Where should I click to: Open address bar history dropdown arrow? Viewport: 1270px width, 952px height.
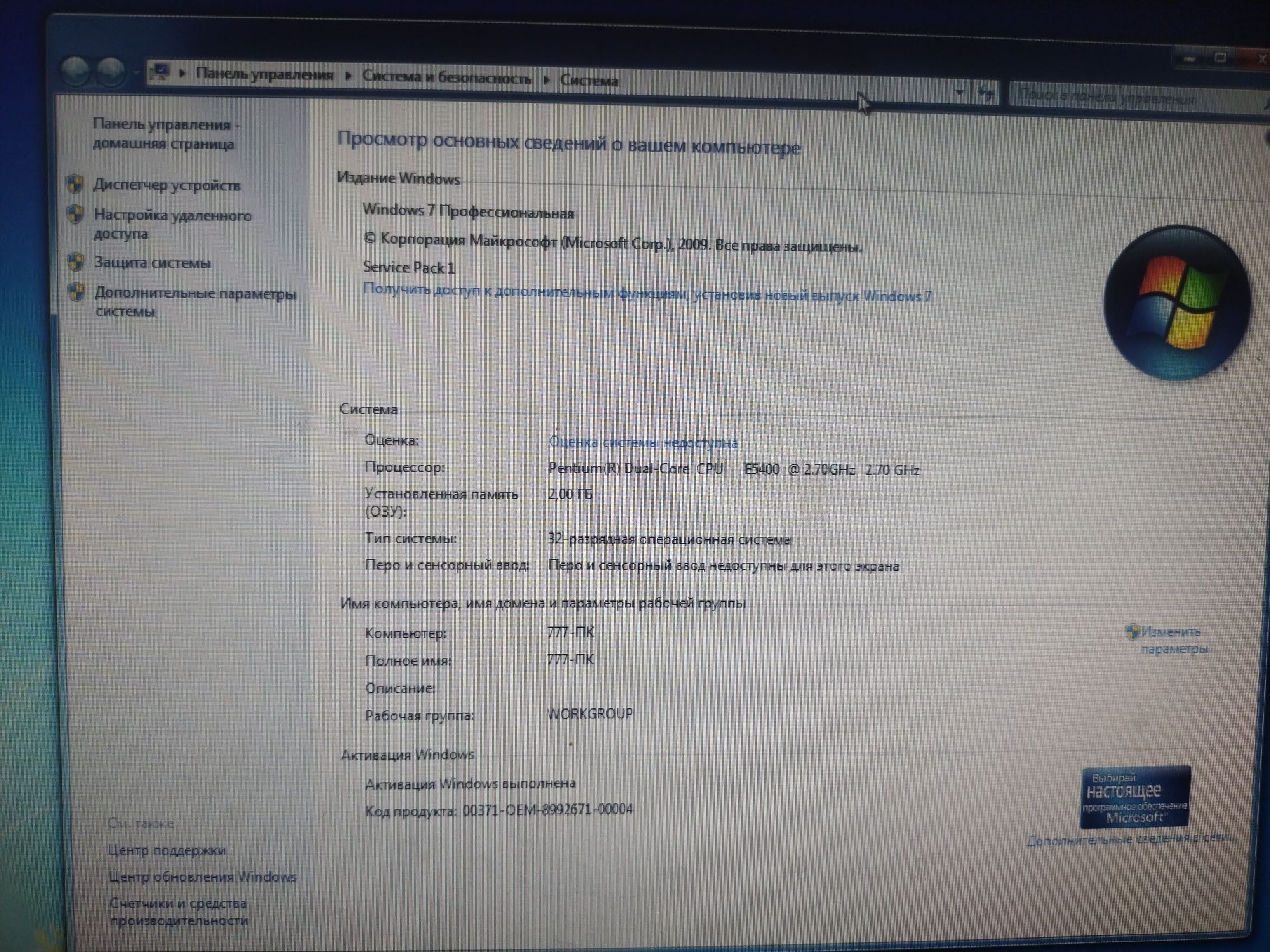959,93
